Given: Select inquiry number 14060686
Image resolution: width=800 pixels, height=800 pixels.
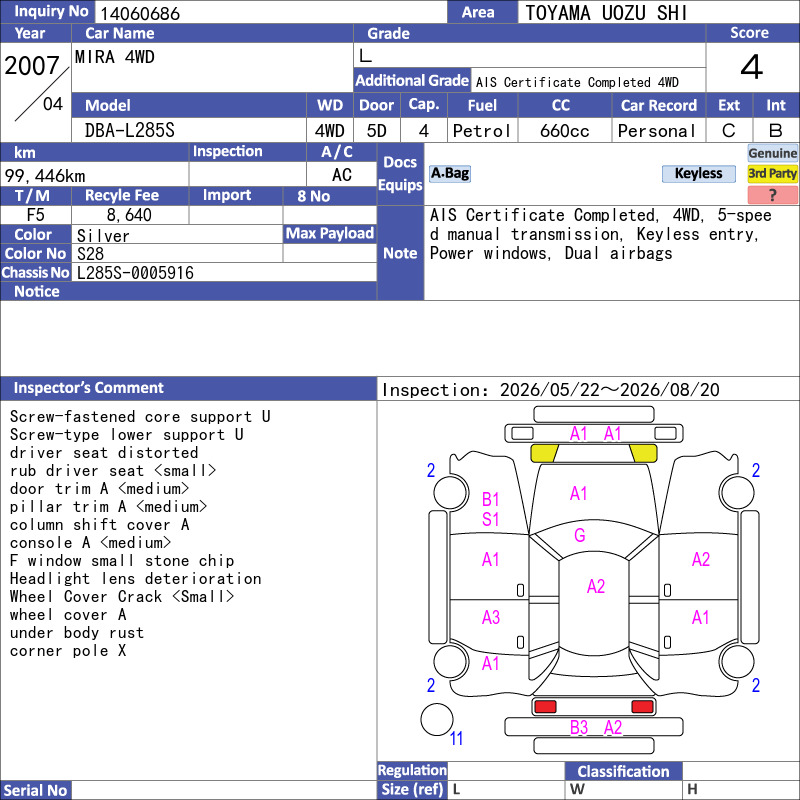Looking at the screenshot, I should (140, 13).
